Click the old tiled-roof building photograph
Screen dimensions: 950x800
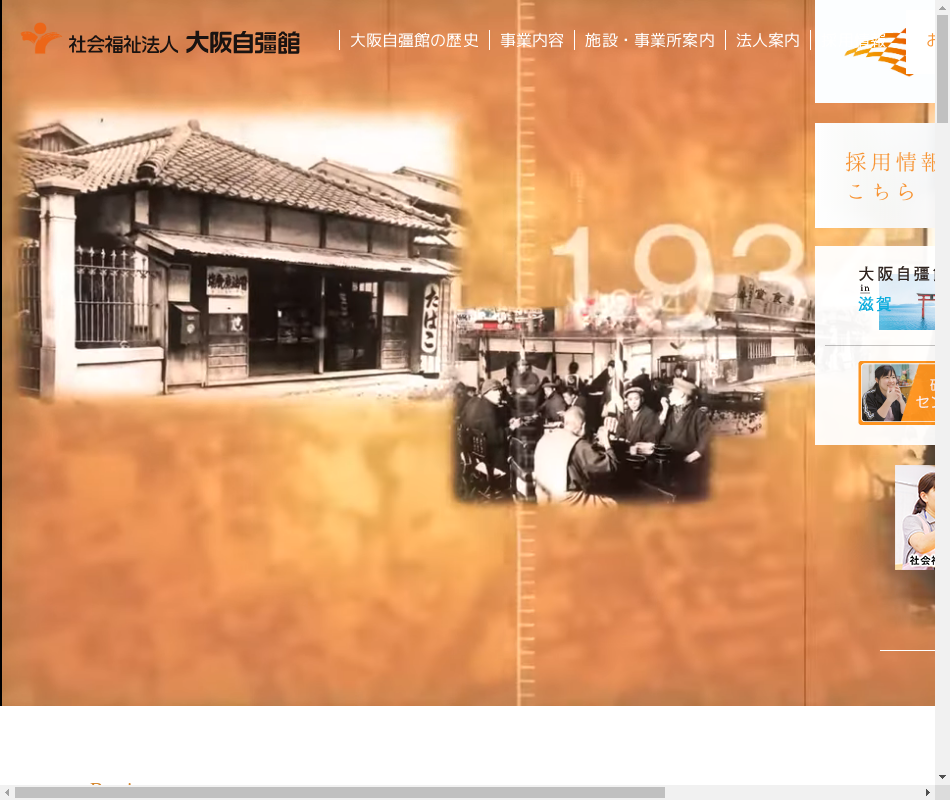[x=240, y=260]
